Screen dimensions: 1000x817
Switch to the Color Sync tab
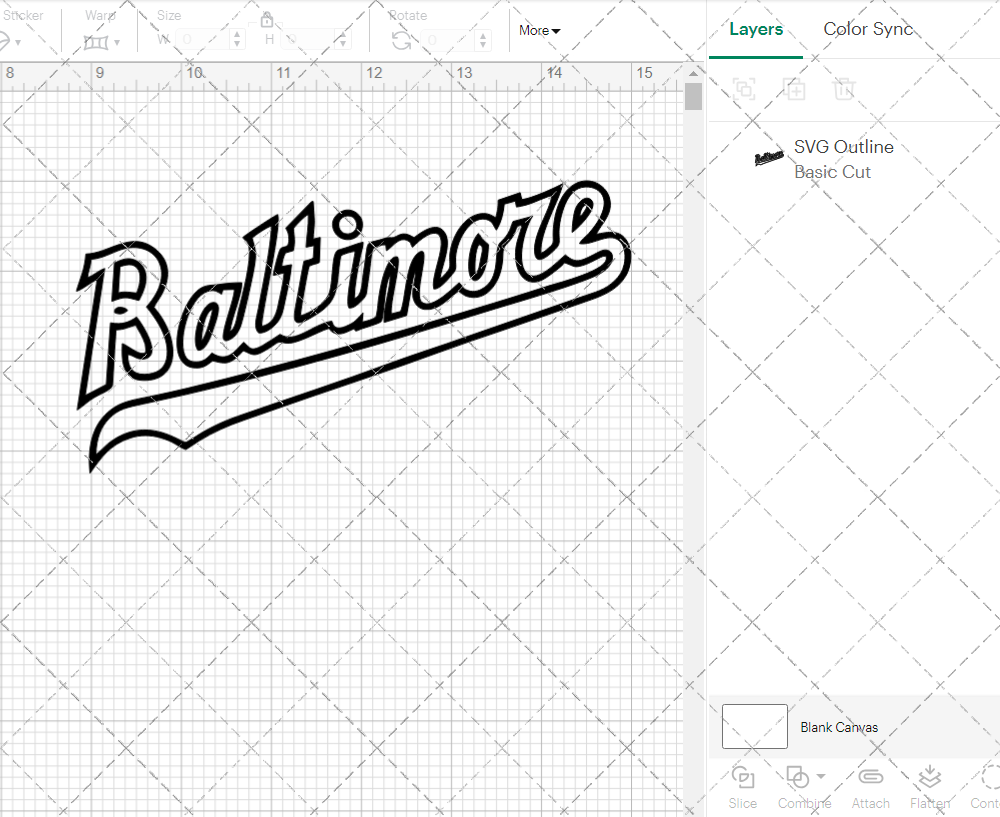(868, 29)
